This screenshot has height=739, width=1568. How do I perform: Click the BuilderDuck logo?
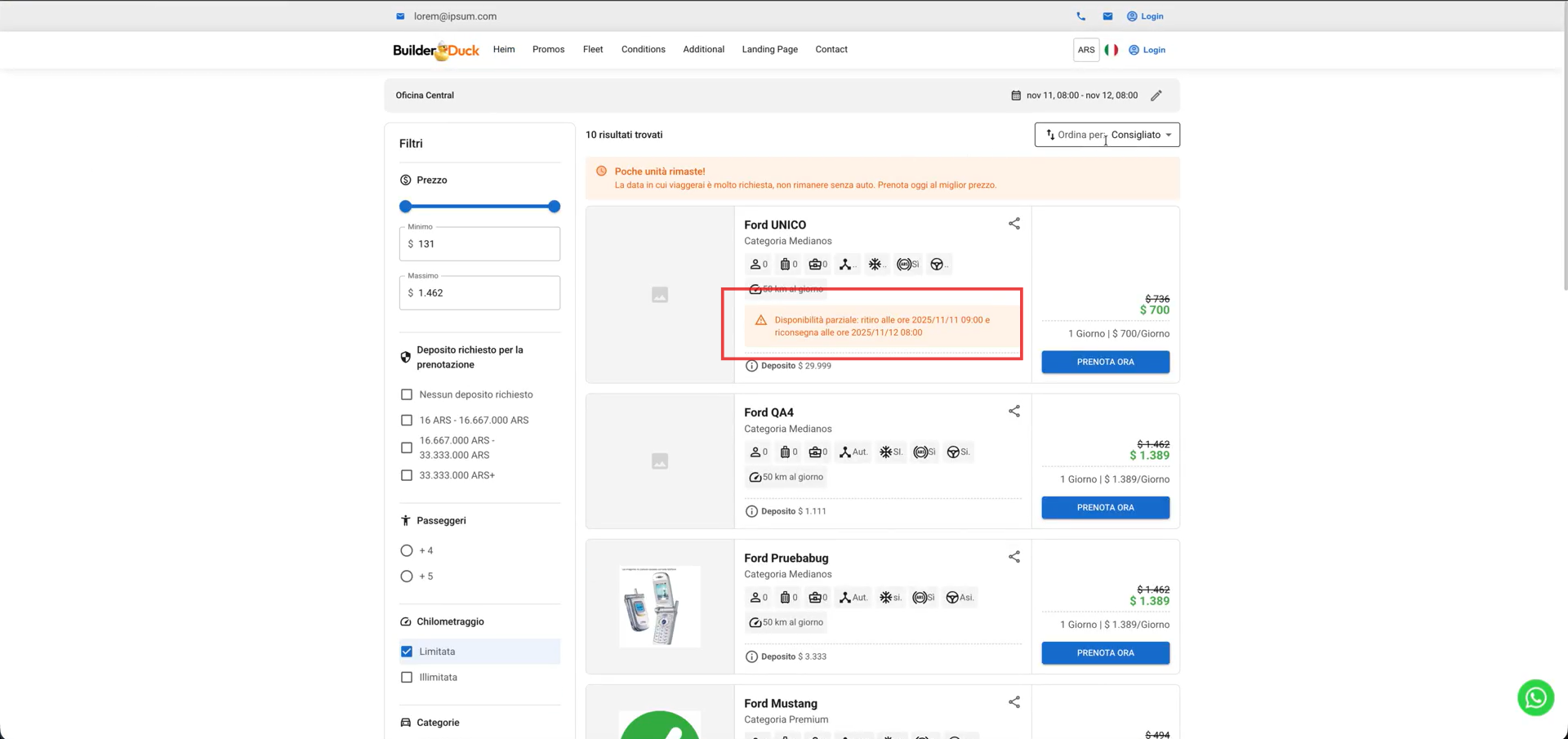point(435,51)
